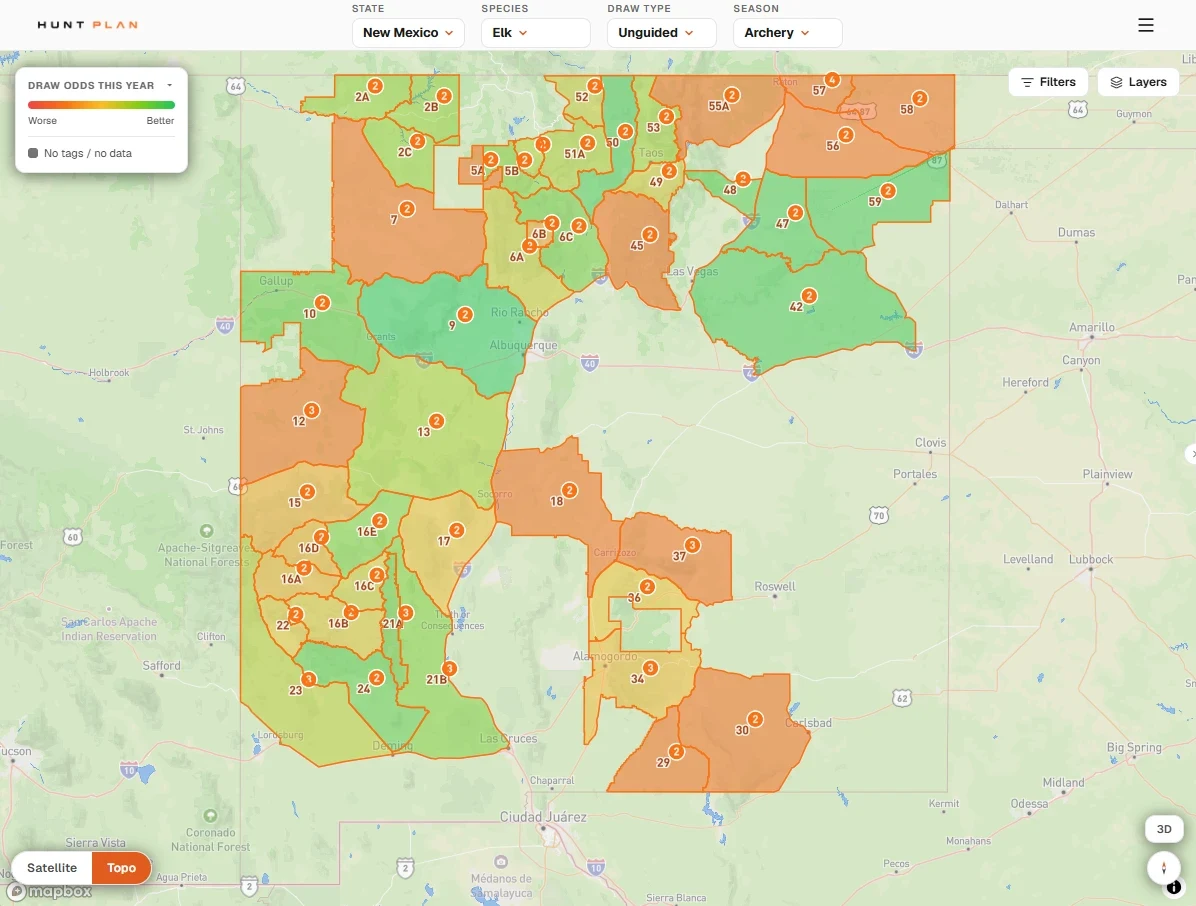Select hunt unit label 22

pyautogui.click(x=283, y=625)
